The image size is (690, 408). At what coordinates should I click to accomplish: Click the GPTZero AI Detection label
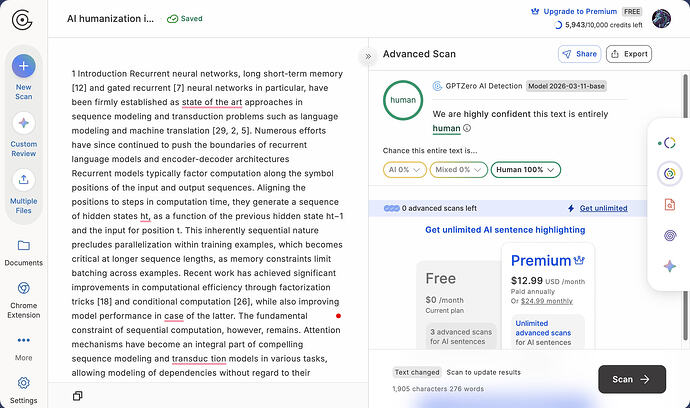coord(484,86)
